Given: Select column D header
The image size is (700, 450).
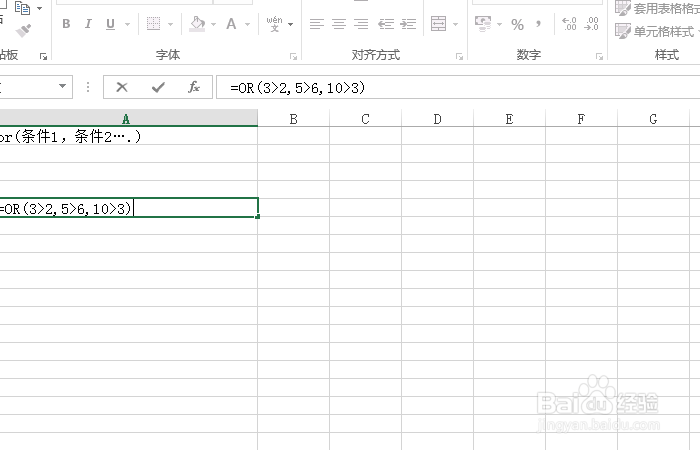Looking at the screenshot, I should click(437, 119).
